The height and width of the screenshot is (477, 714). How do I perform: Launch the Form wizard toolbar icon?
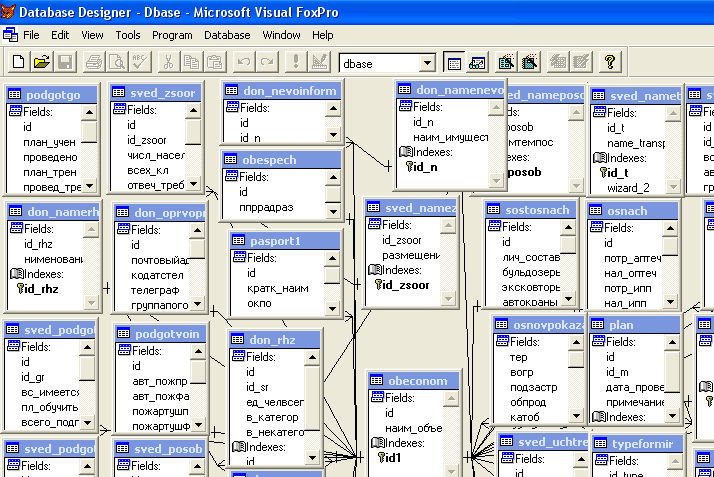(506, 62)
